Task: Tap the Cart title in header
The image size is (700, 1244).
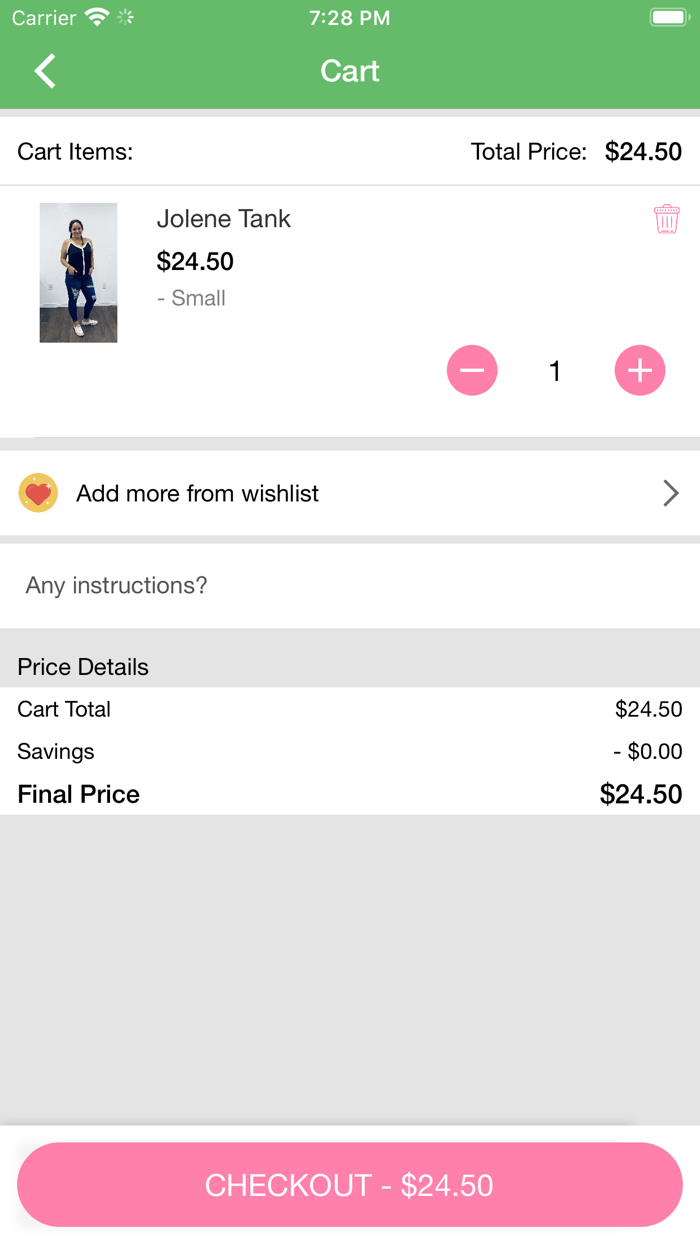Action: click(349, 71)
